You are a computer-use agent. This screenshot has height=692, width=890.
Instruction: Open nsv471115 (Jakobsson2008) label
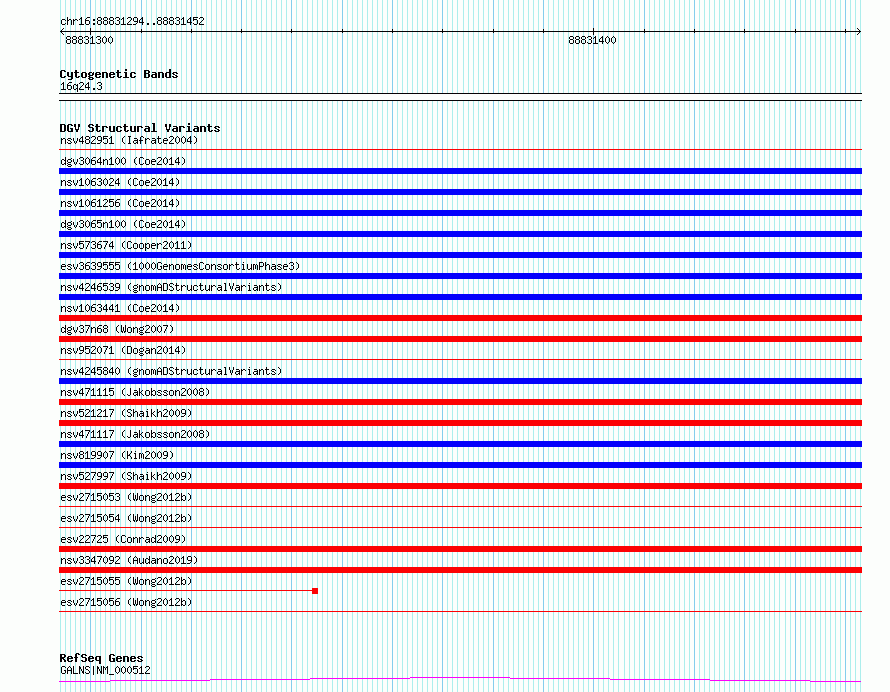coord(135,392)
